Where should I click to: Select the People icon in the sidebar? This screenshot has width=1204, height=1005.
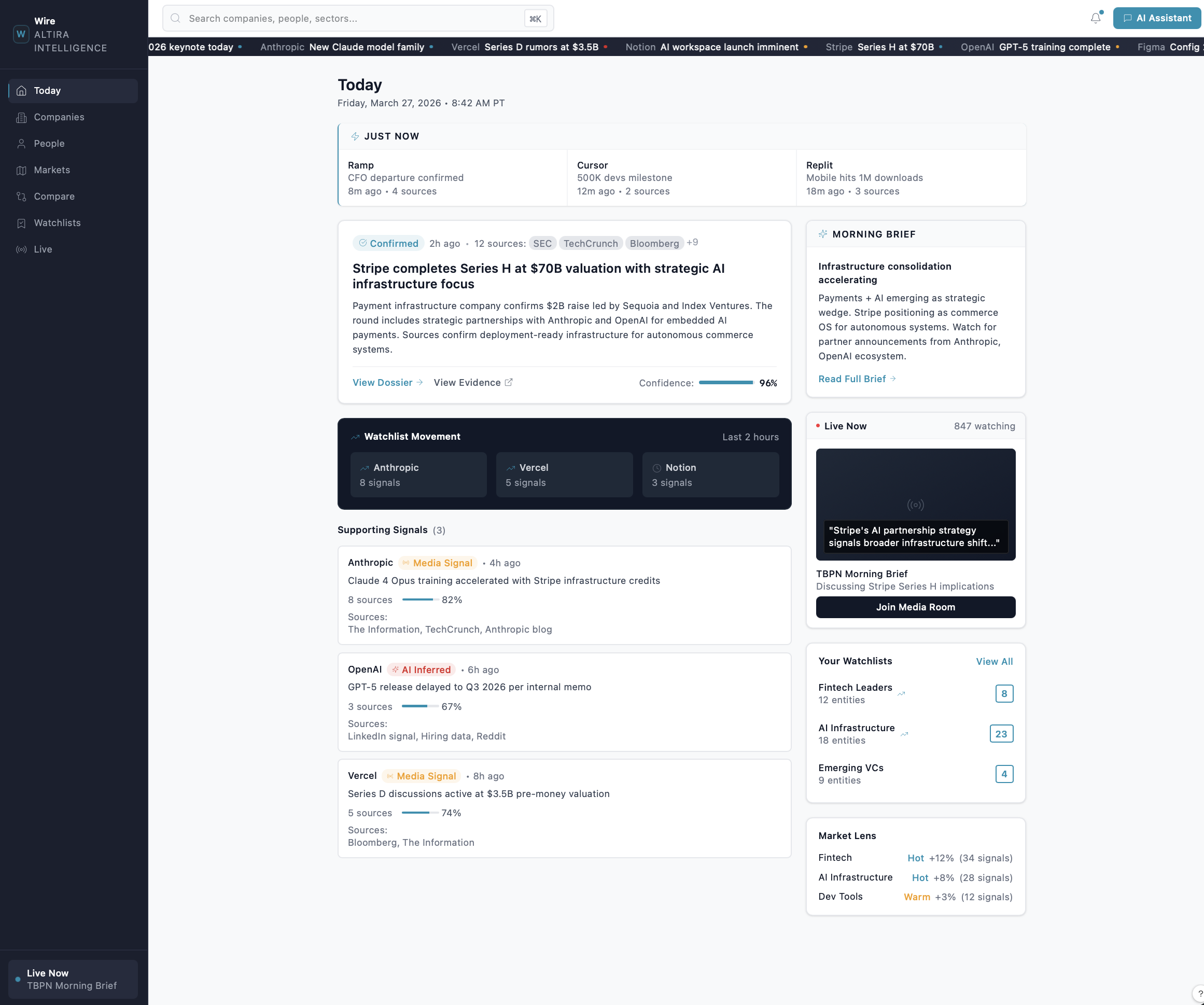click(21, 143)
